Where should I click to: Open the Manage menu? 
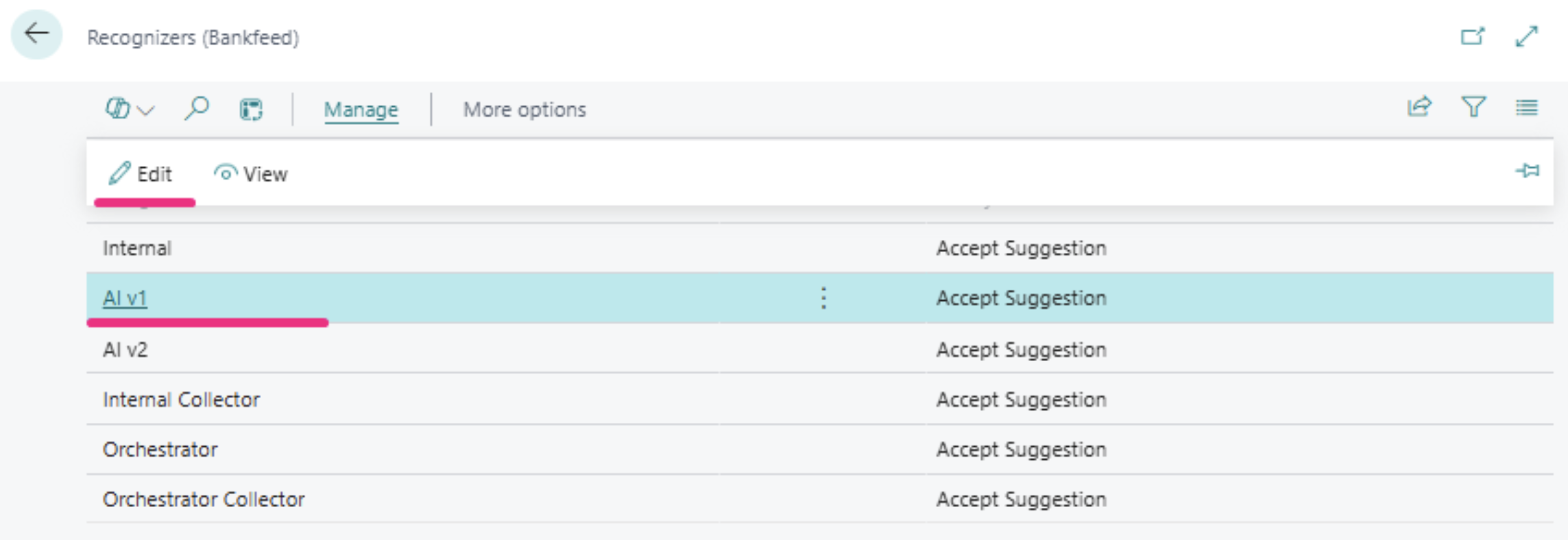pyautogui.click(x=361, y=110)
